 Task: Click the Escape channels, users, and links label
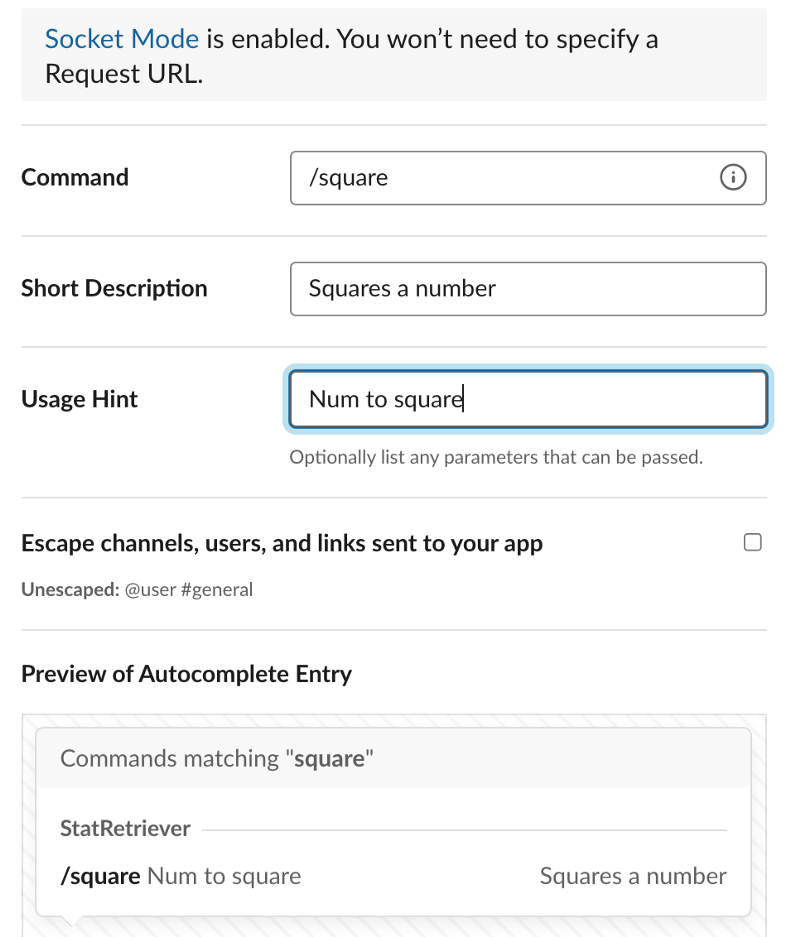click(x=282, y=544)
